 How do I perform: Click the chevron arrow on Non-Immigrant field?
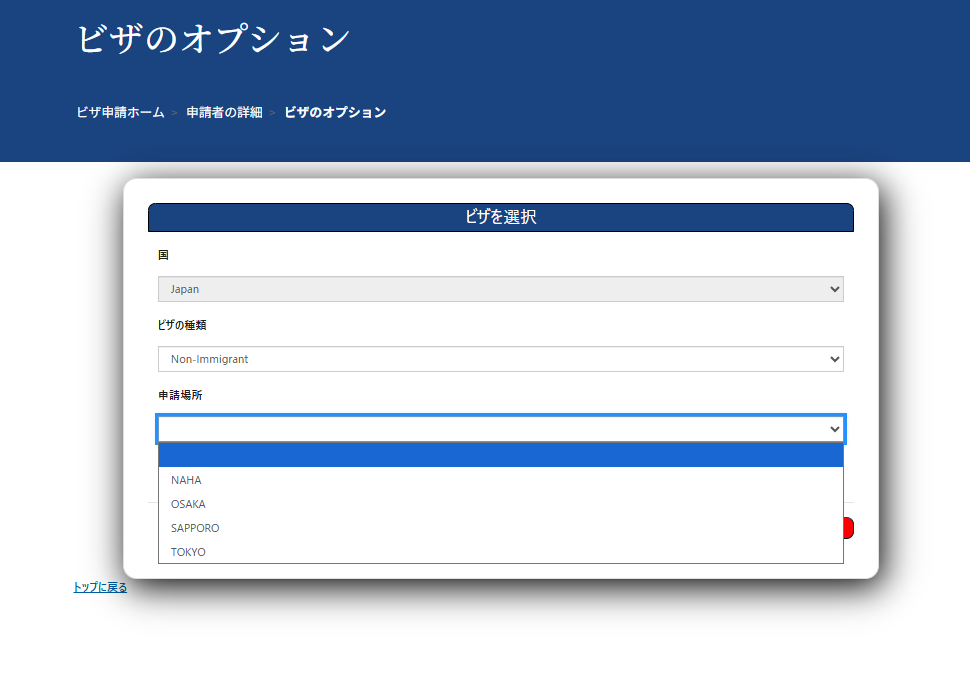(835, 359)
